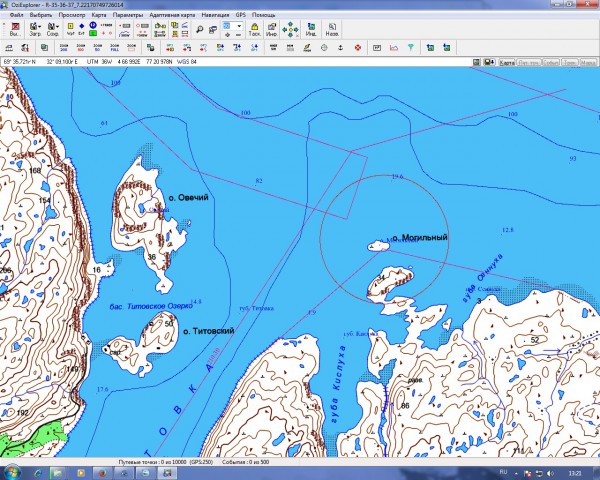Click the Zoom 200 button
The width and height of the screenshot is (600, 480).
tap(64, 47)
